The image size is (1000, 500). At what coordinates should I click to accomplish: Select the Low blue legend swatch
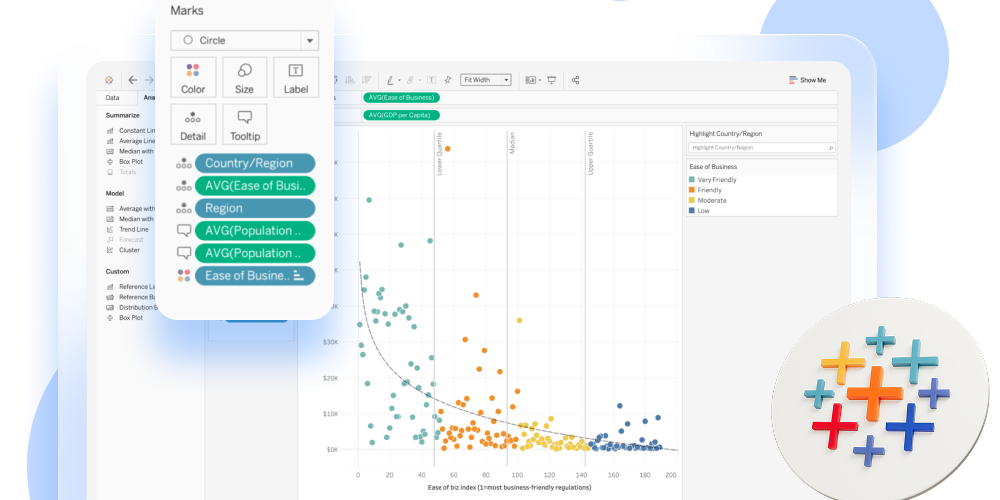(692, 211)
